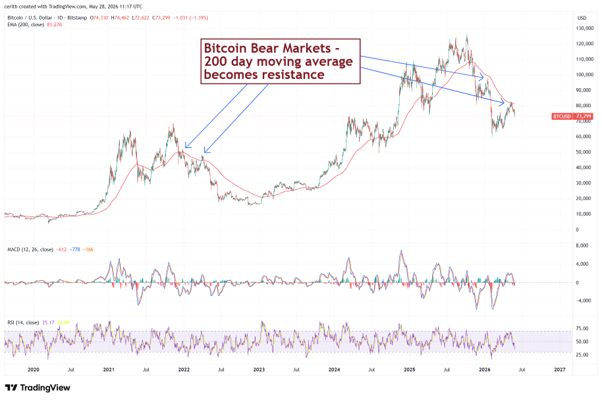Click the '10,000' price axis label

coord(585,214)
